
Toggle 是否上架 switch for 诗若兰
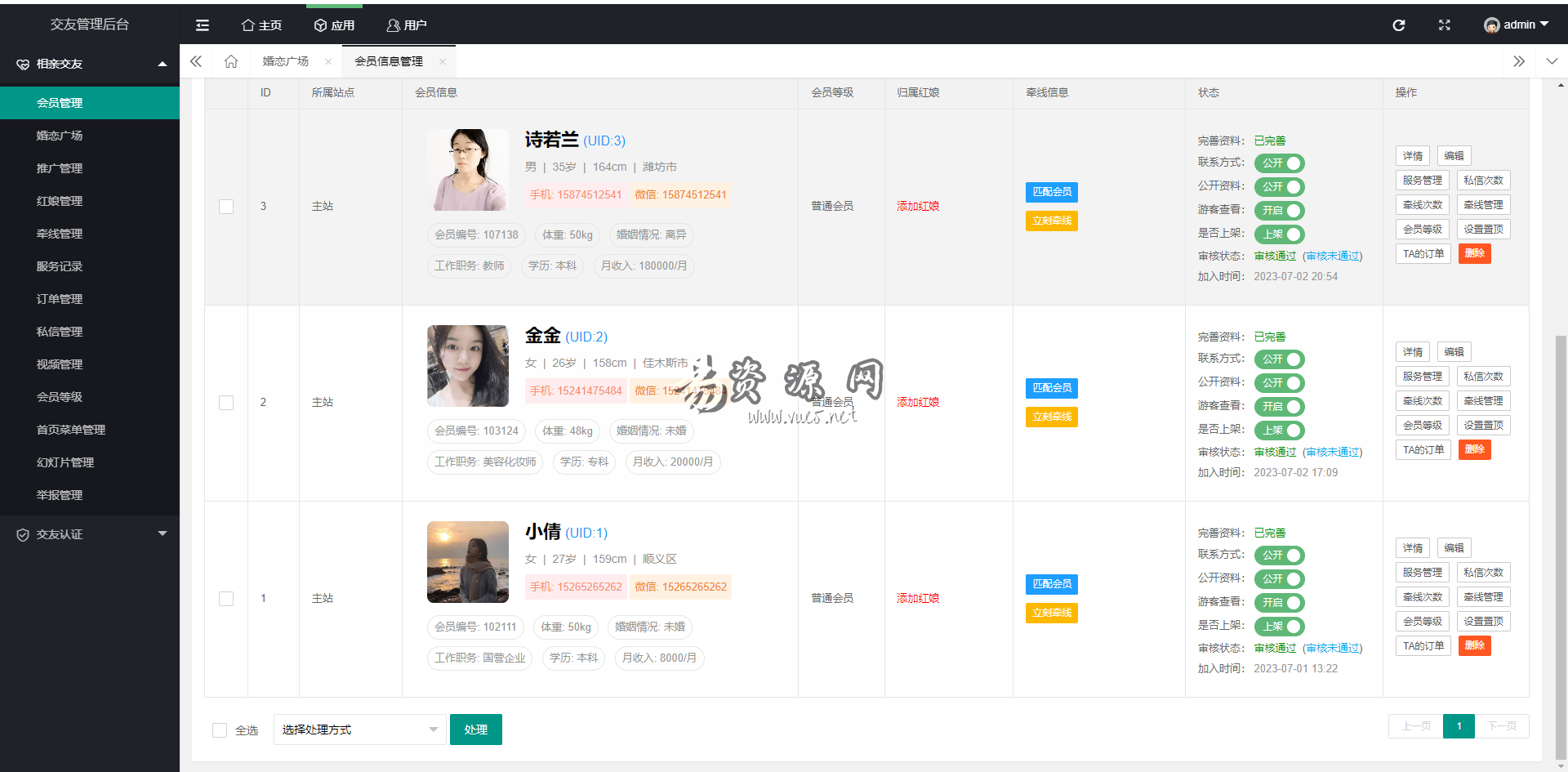pos(1279,234)
